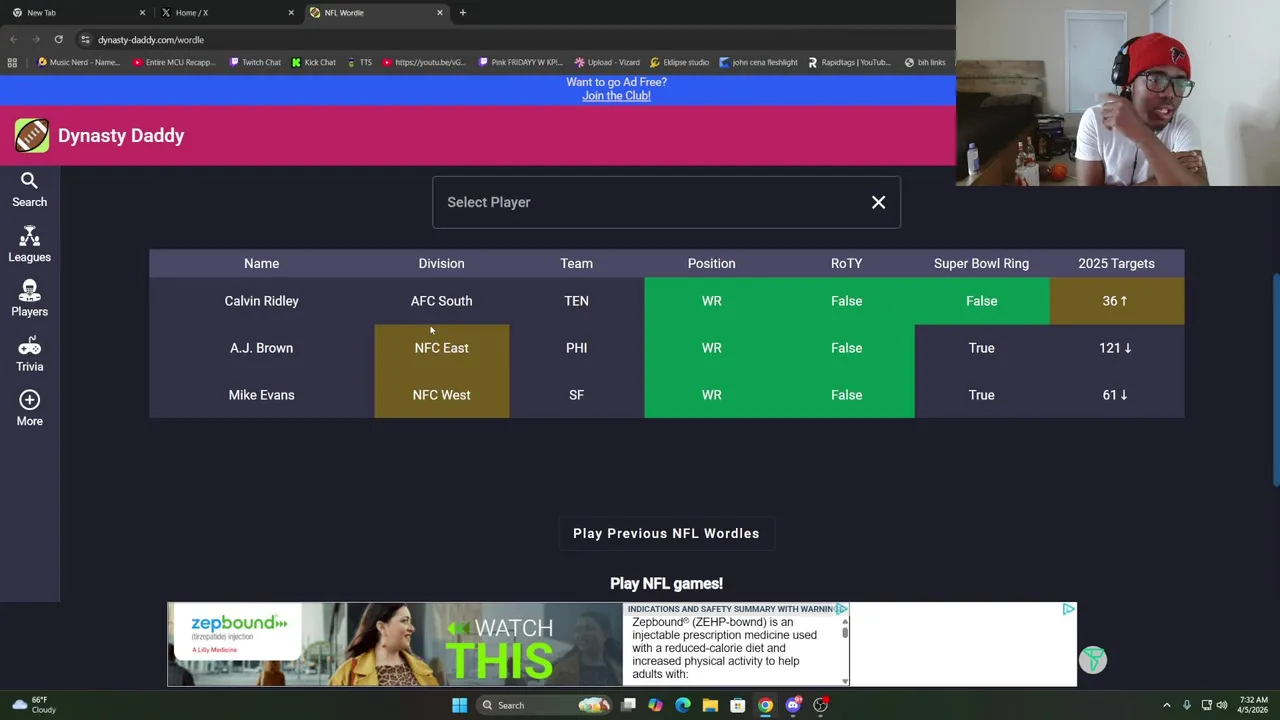Click the 121 targets cell
This screenshot has width=1280, height=720.
[x=1116, y=348]
